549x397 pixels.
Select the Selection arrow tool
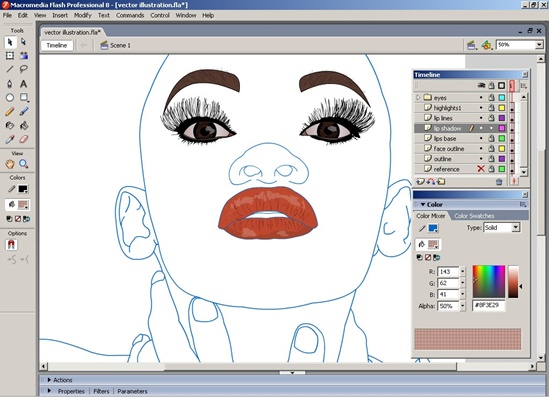click(x=10, y=42)
